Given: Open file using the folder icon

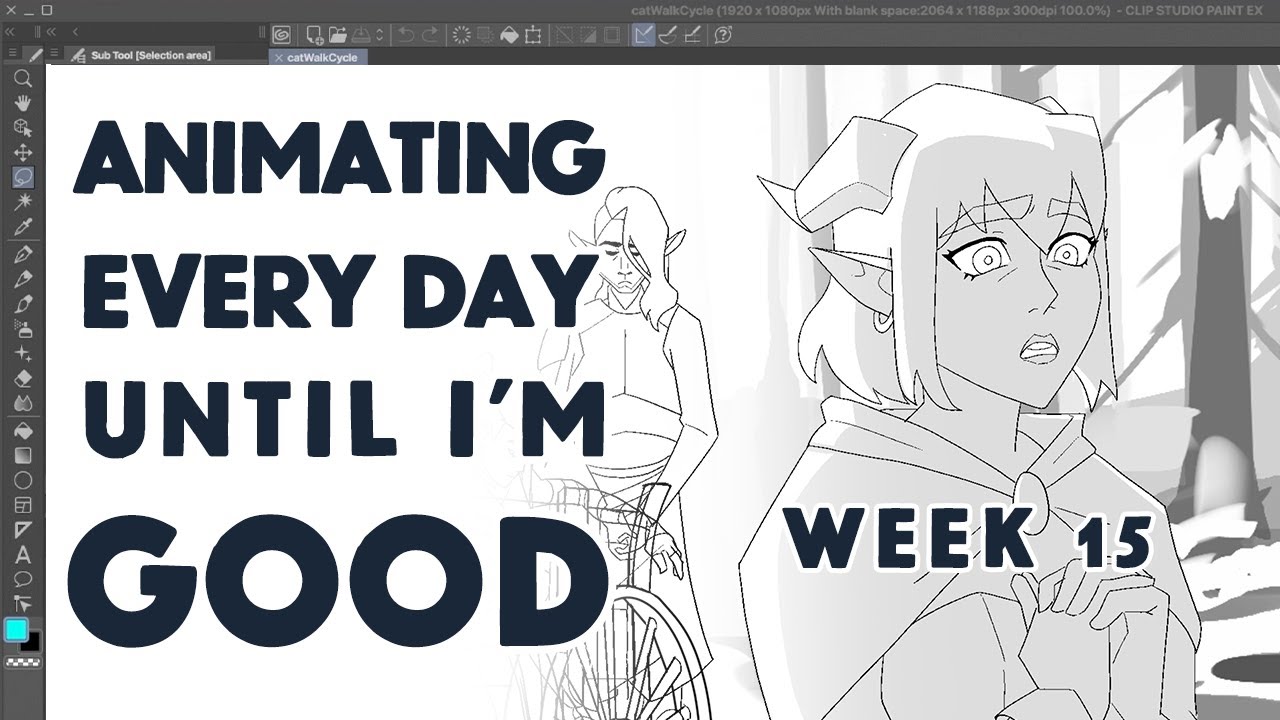Looking at the screenshot, I should (x=338, y=35).
